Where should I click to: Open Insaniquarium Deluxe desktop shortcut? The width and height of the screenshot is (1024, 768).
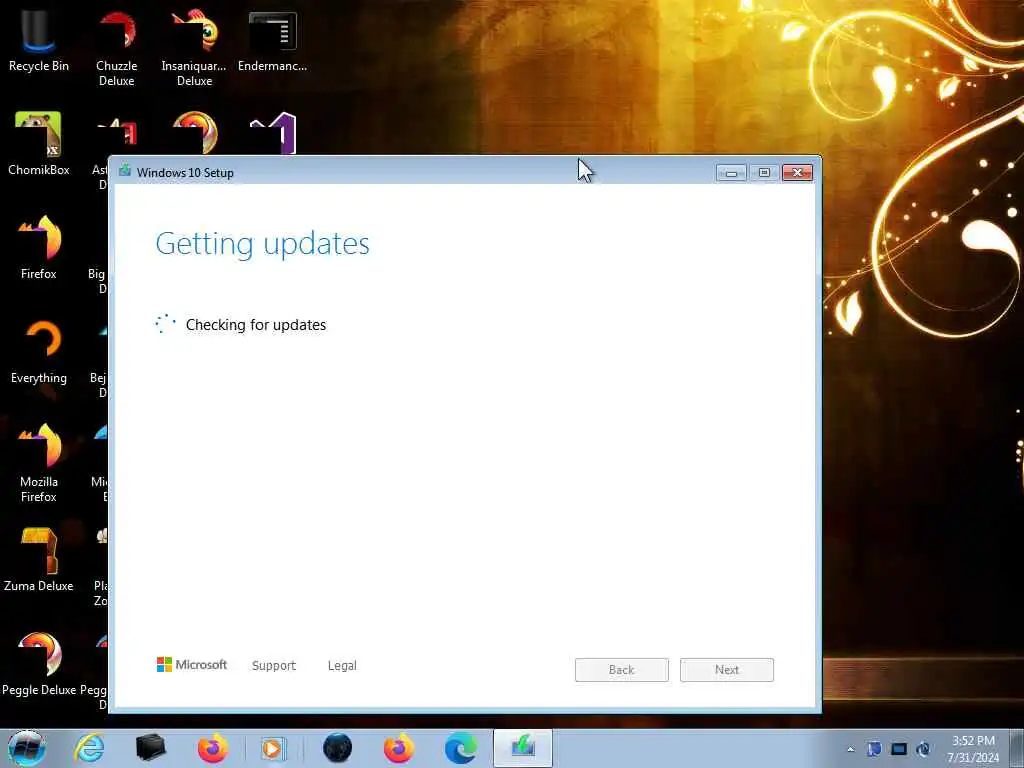tap(194, 46)
